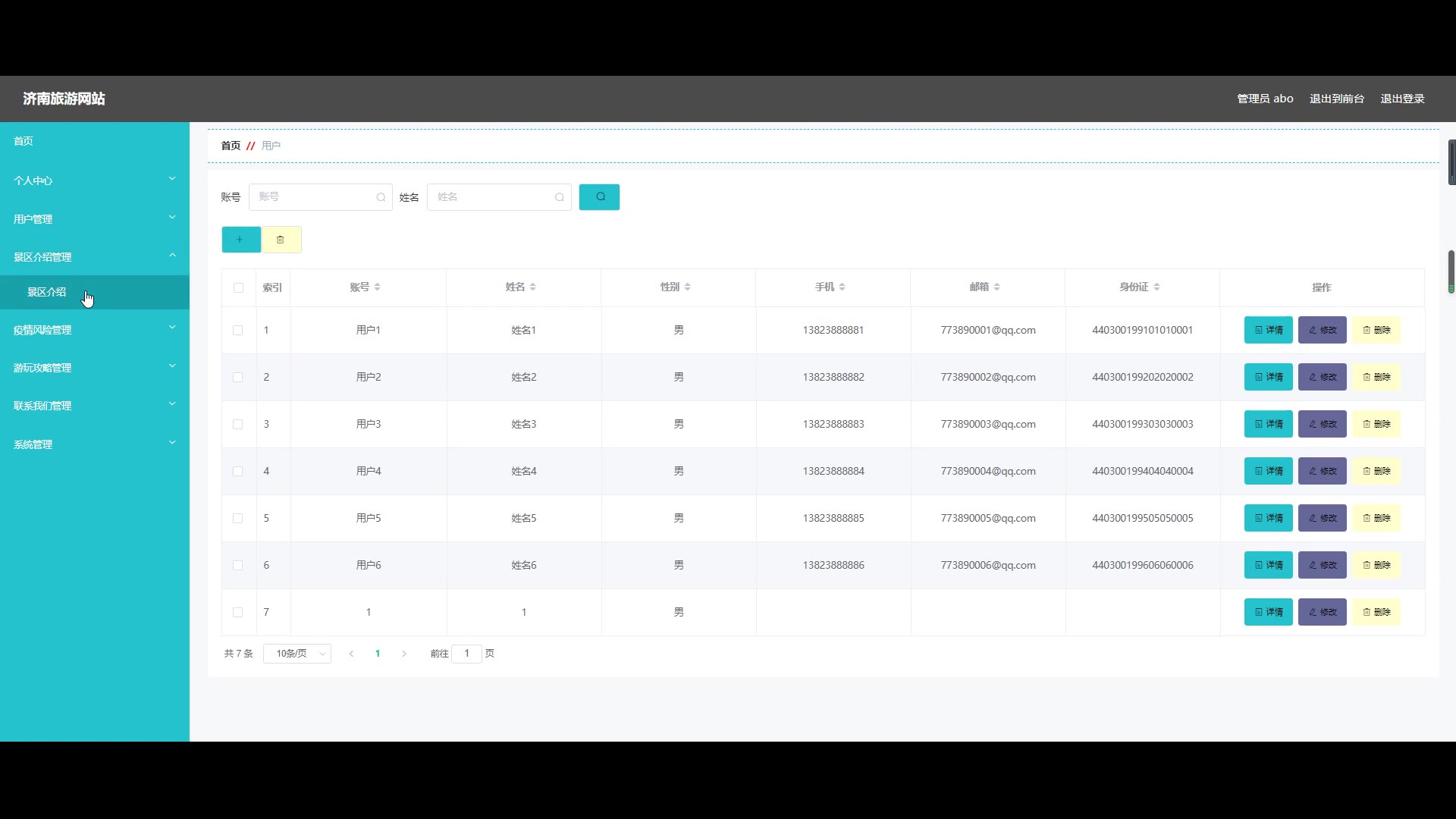Screen dimensions: 1456x819
Task: Click 退出到前台 link in header
Action: coord(1336,99)
